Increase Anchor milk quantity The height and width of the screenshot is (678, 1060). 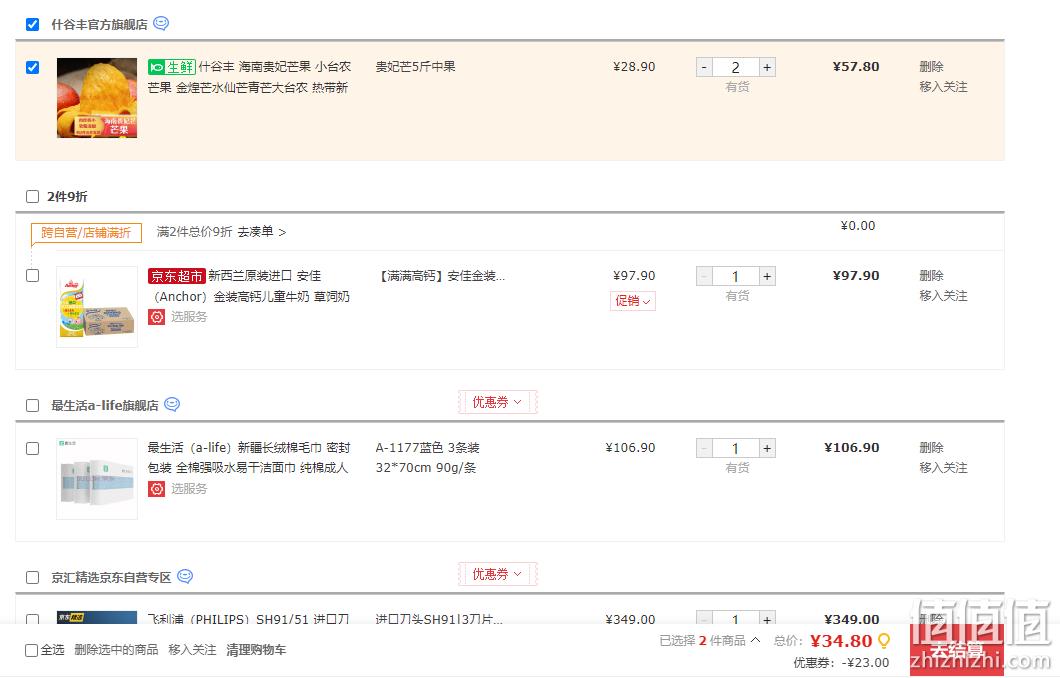click(x=767, y=276)
